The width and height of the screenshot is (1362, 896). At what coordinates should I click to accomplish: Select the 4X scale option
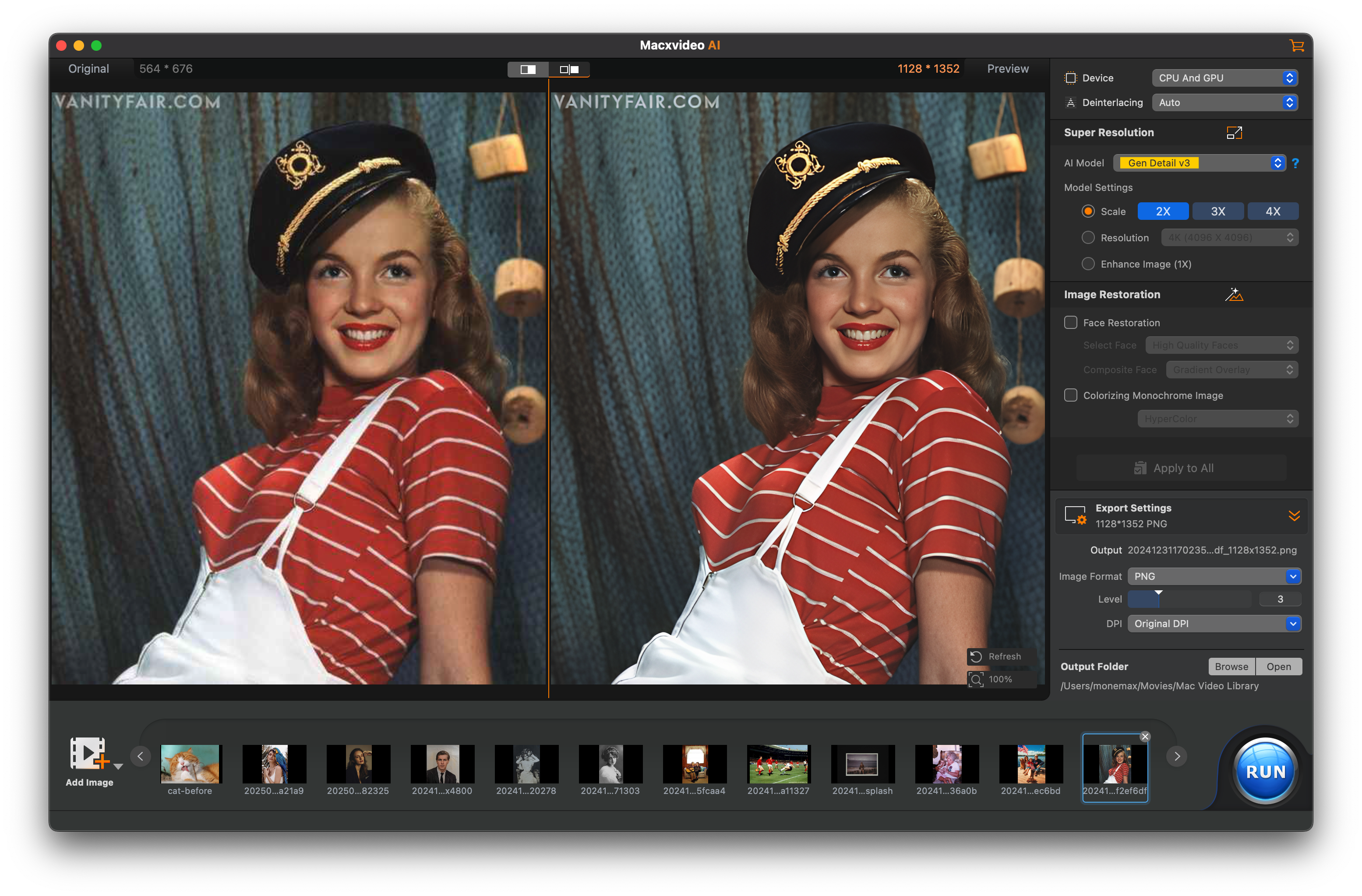1272,211
